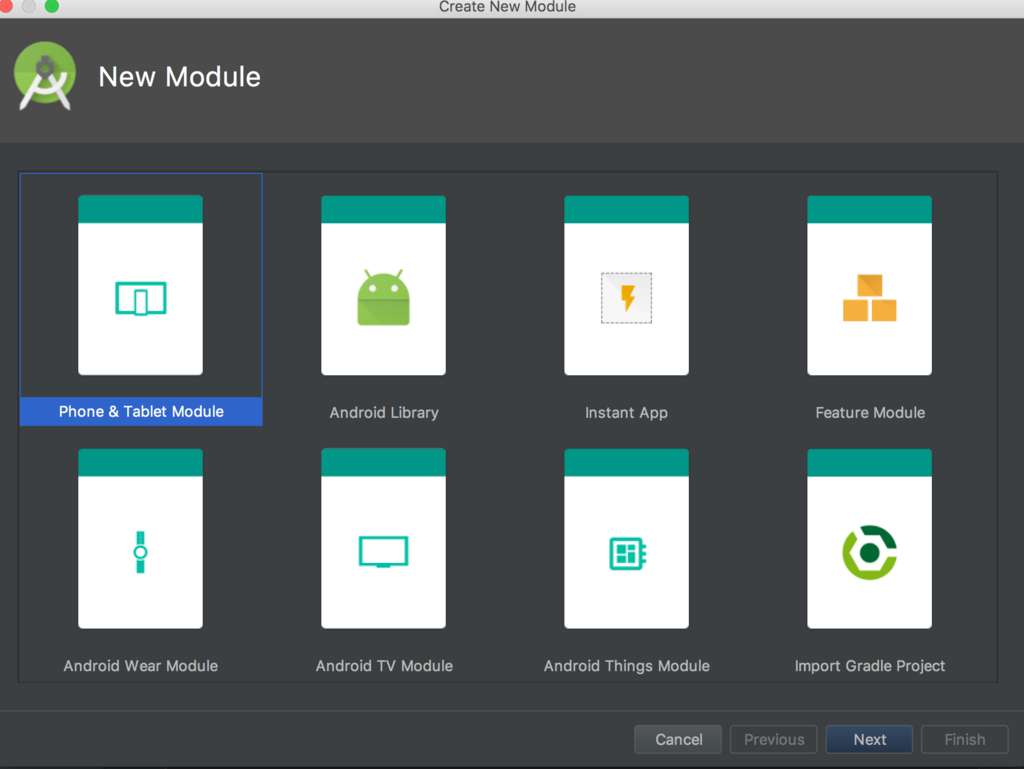Click the Cancel button

pyautogui.click(x=678, y=739)
